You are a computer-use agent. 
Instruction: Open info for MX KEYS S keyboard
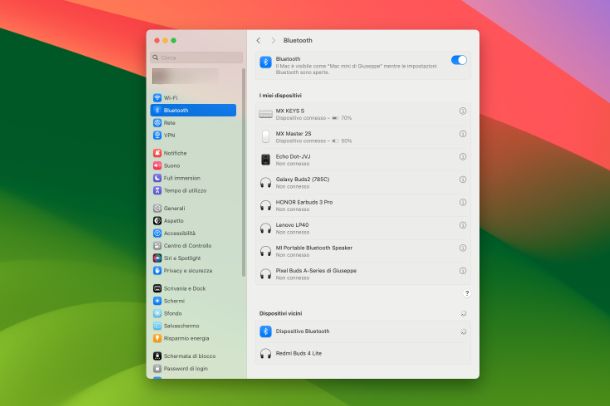pyautogui.click(x=462, y=112)
